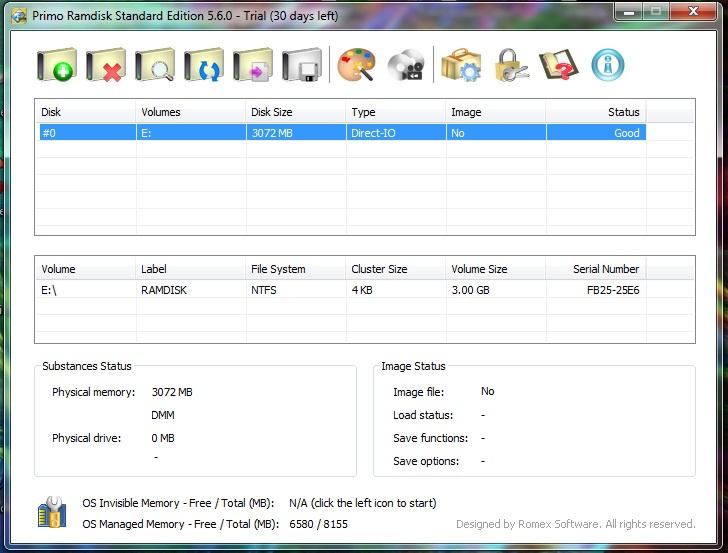Click the Create new ramdisk icon
The image size is (728, 553).
[57, 65]
